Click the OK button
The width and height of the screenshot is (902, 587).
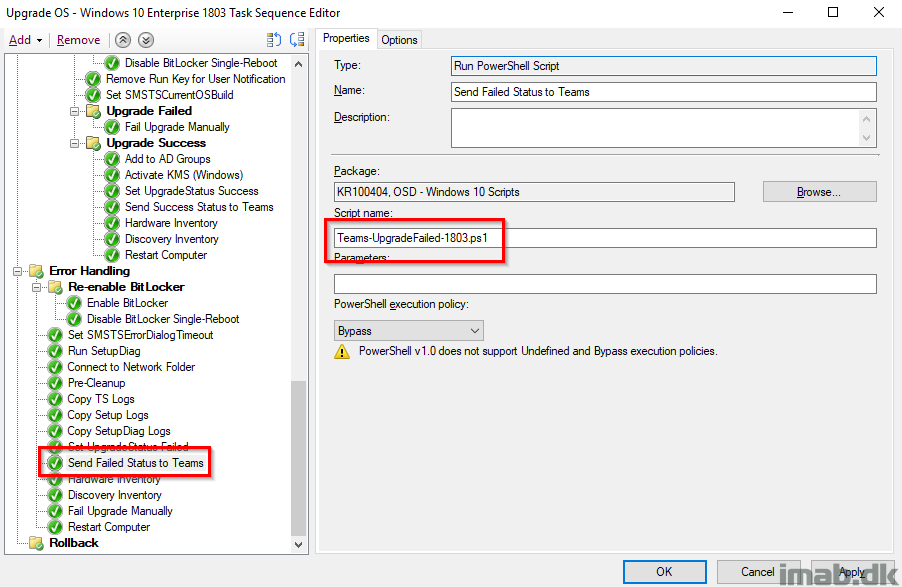(x=664, y=572)
